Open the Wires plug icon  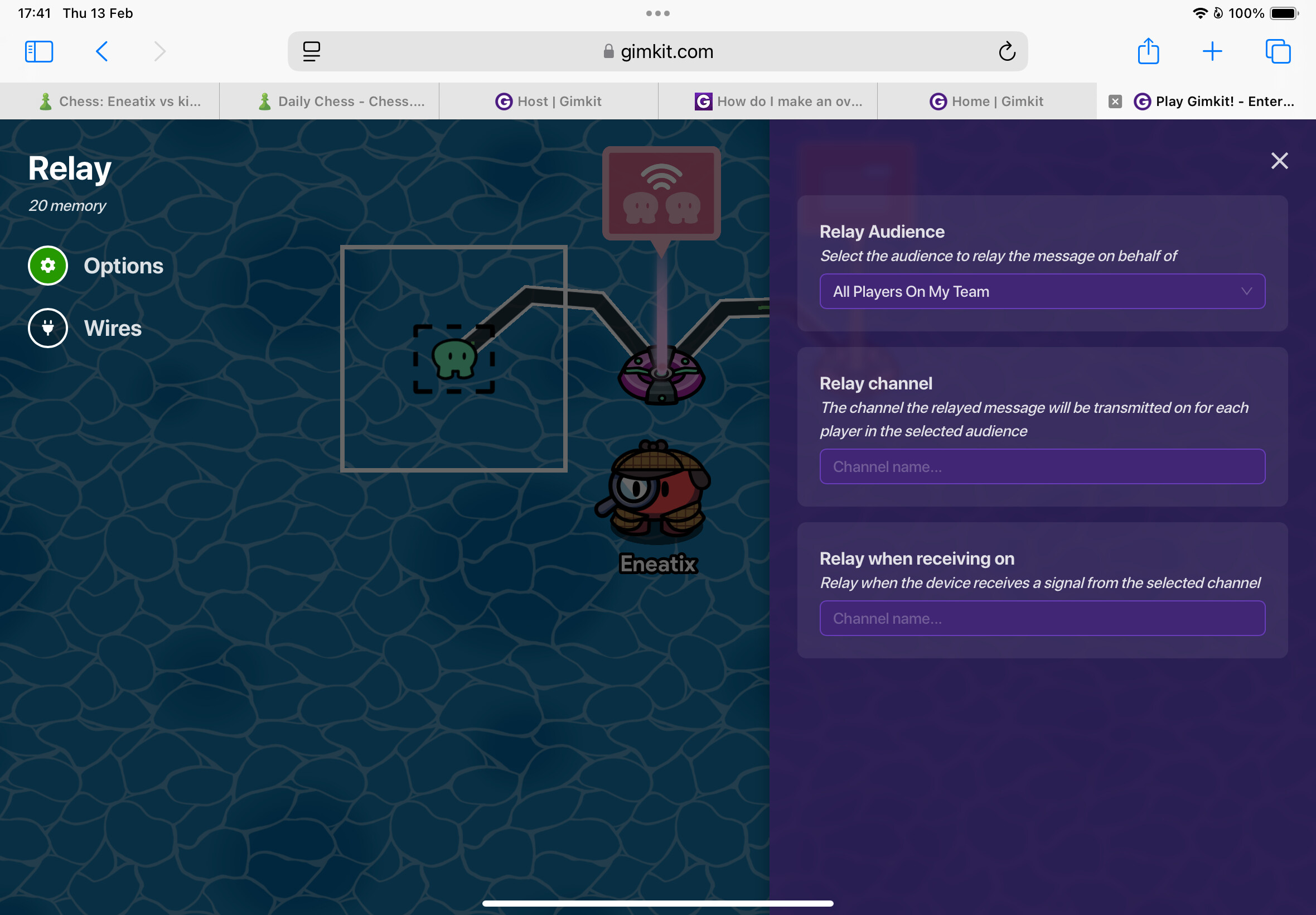(x=47, y=328)
